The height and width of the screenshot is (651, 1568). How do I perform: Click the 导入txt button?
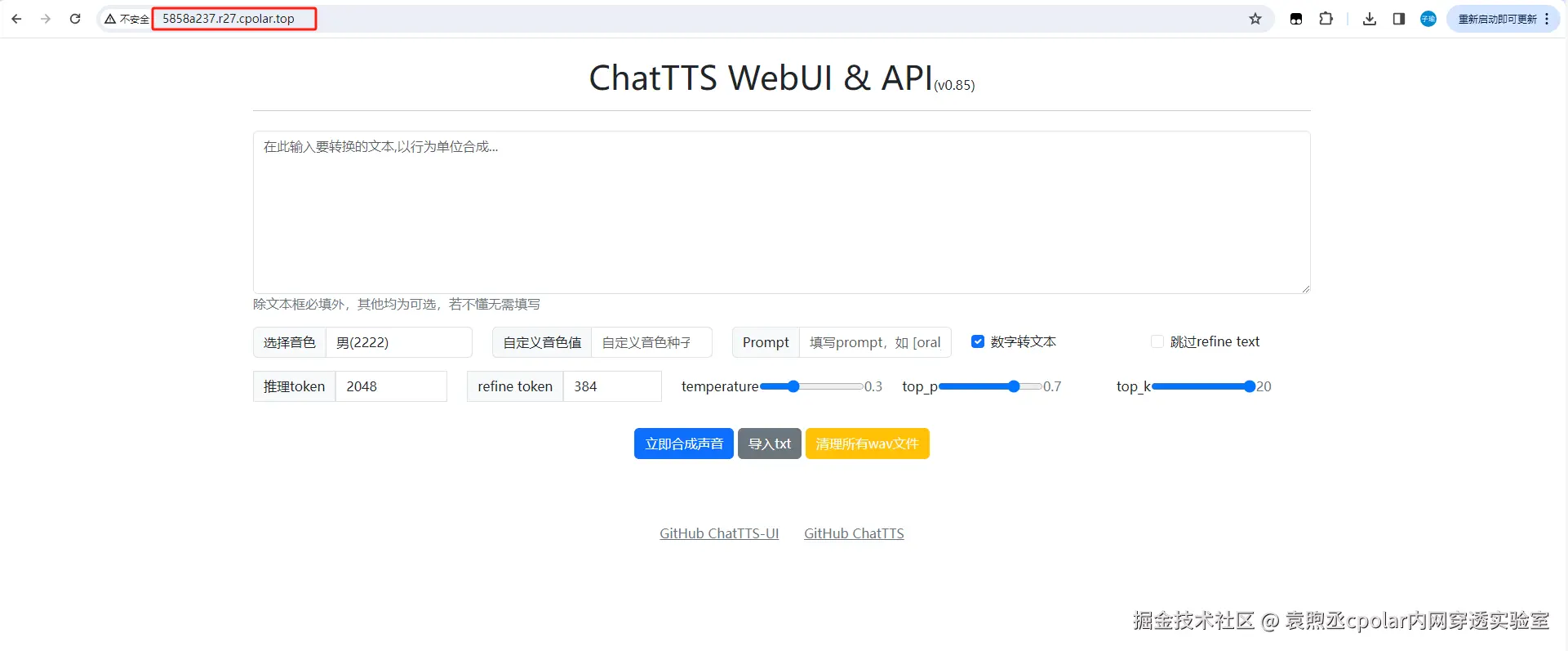pyautogui.click(x=770, y=444)
